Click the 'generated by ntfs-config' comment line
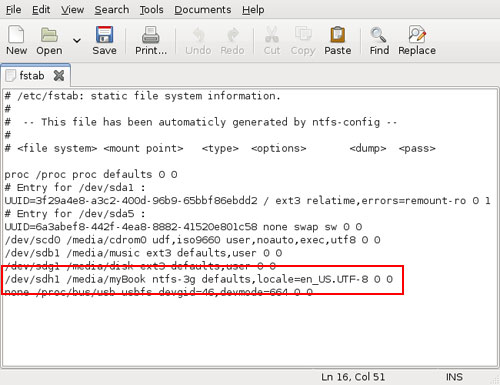The height and width of the screenshot is (385, 500). pyautogui.click(x=201, y=122)
